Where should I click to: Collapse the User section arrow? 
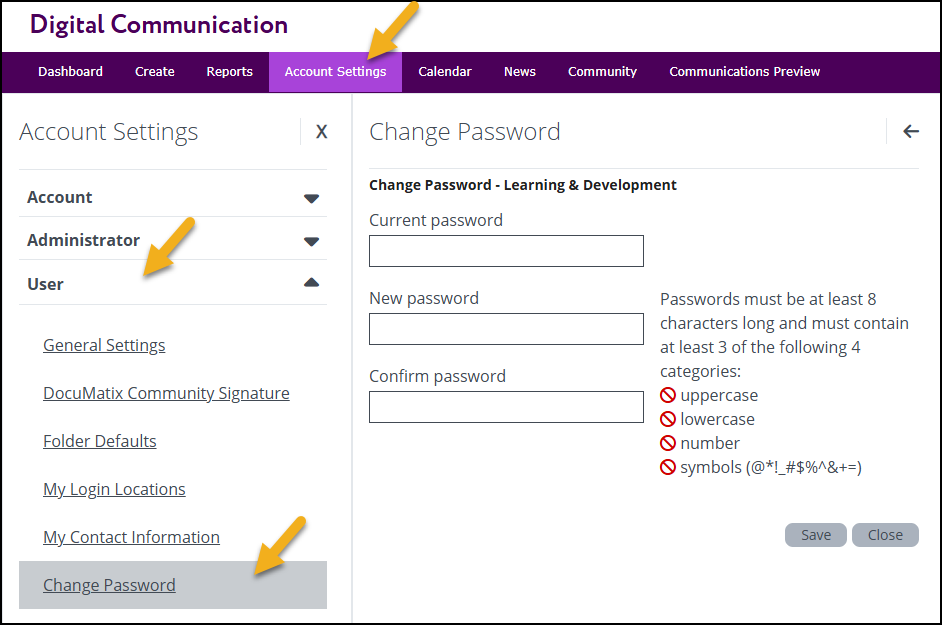pyautogui.click(x=311, y=282)
